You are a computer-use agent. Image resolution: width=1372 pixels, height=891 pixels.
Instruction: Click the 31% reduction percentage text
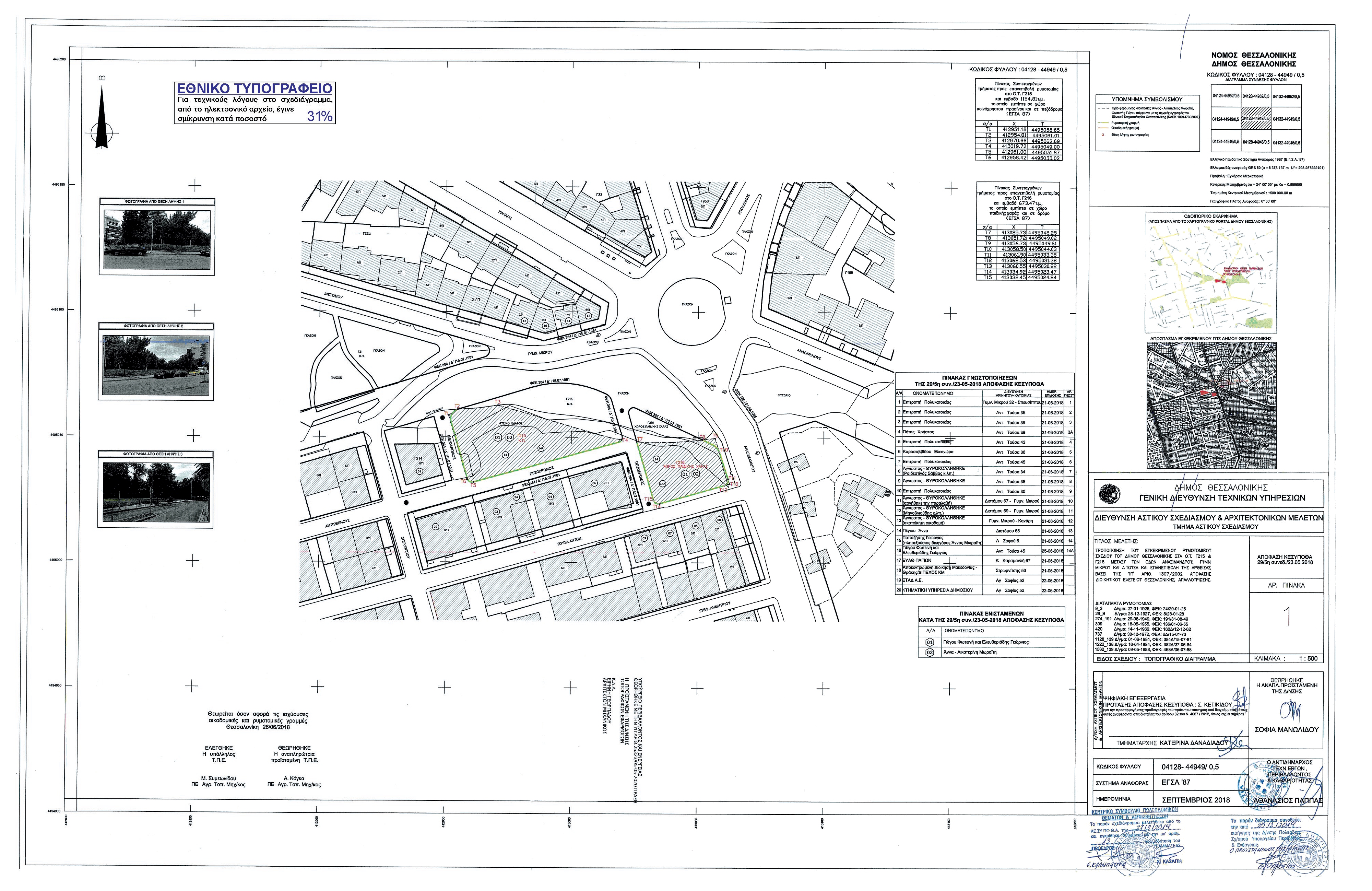[x=319, y=116]
